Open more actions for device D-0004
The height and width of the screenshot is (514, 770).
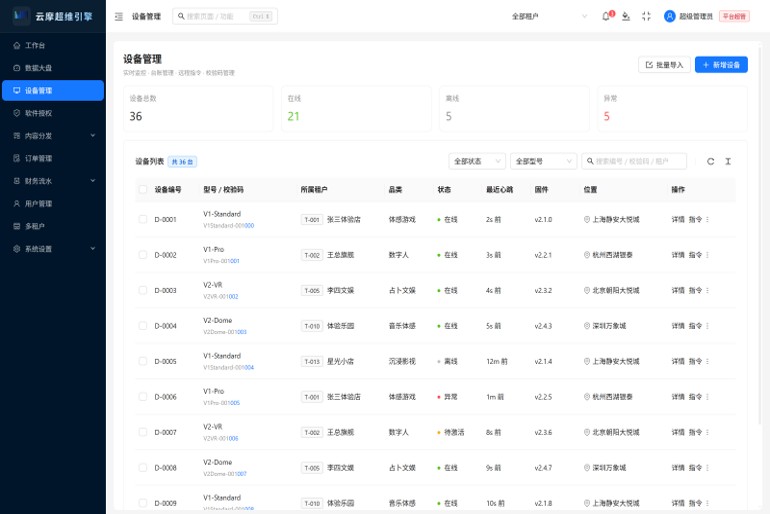(707, 326)
